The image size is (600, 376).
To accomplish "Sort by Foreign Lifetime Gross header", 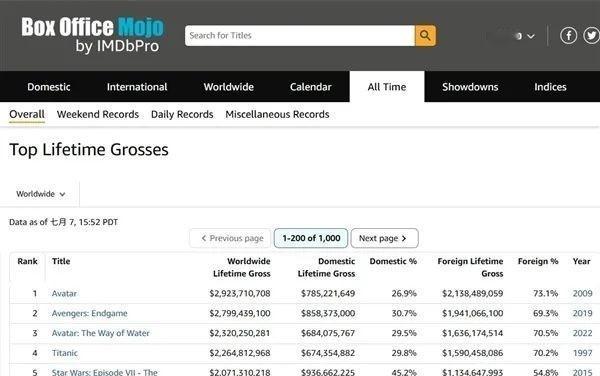I will pos(470,267).
